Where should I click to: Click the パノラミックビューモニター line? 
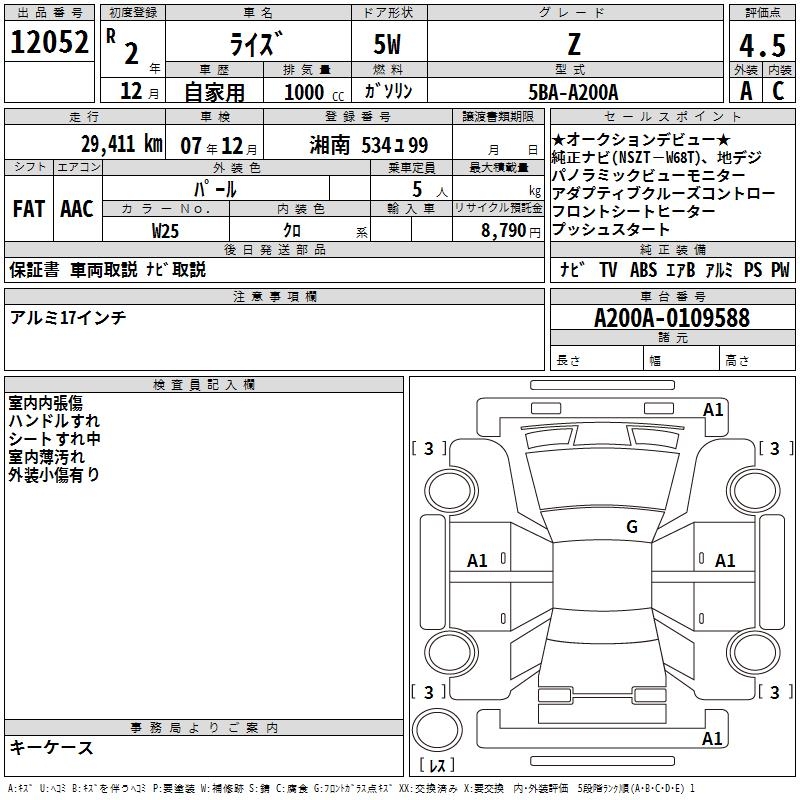648,176
